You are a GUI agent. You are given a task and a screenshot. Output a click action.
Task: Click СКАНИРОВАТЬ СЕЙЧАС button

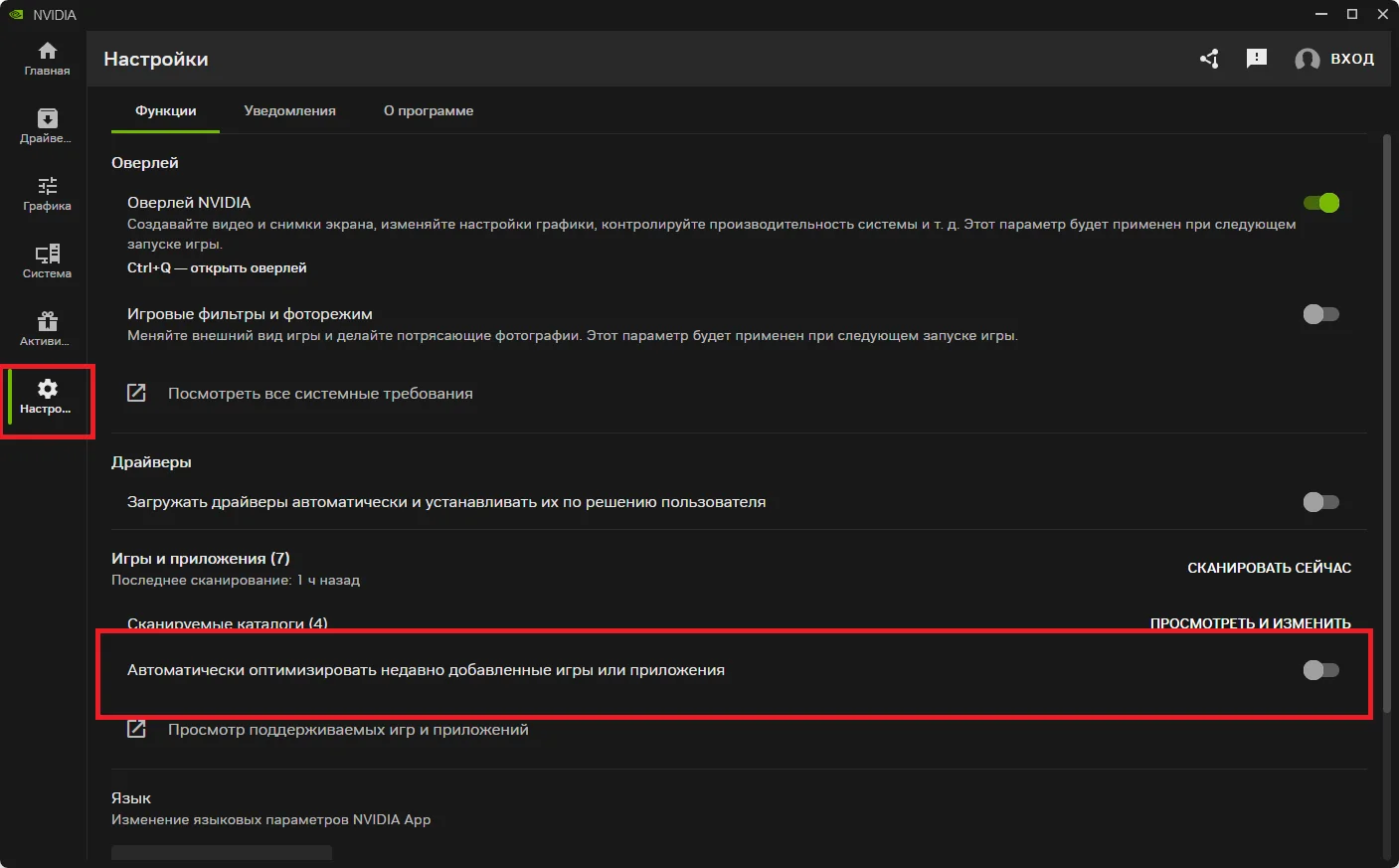click(x=1269, y=568)
